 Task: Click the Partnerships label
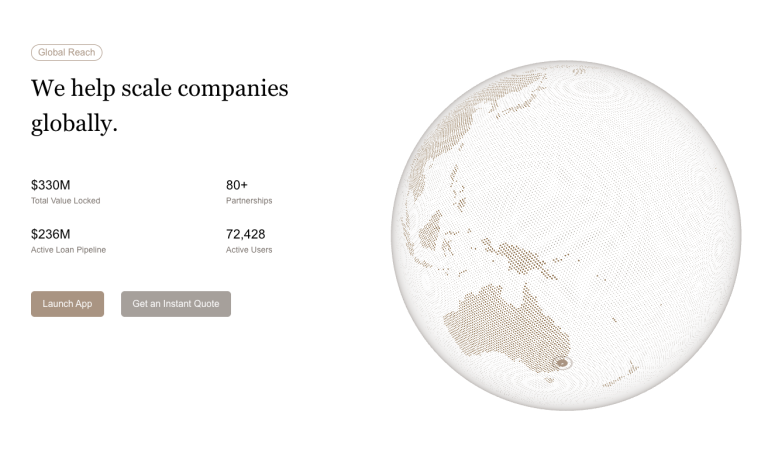[249, 201]
